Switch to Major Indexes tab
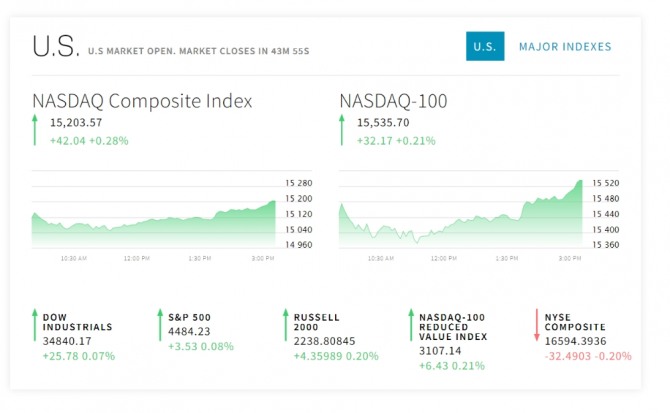670x413 pixels. [565, 47]
